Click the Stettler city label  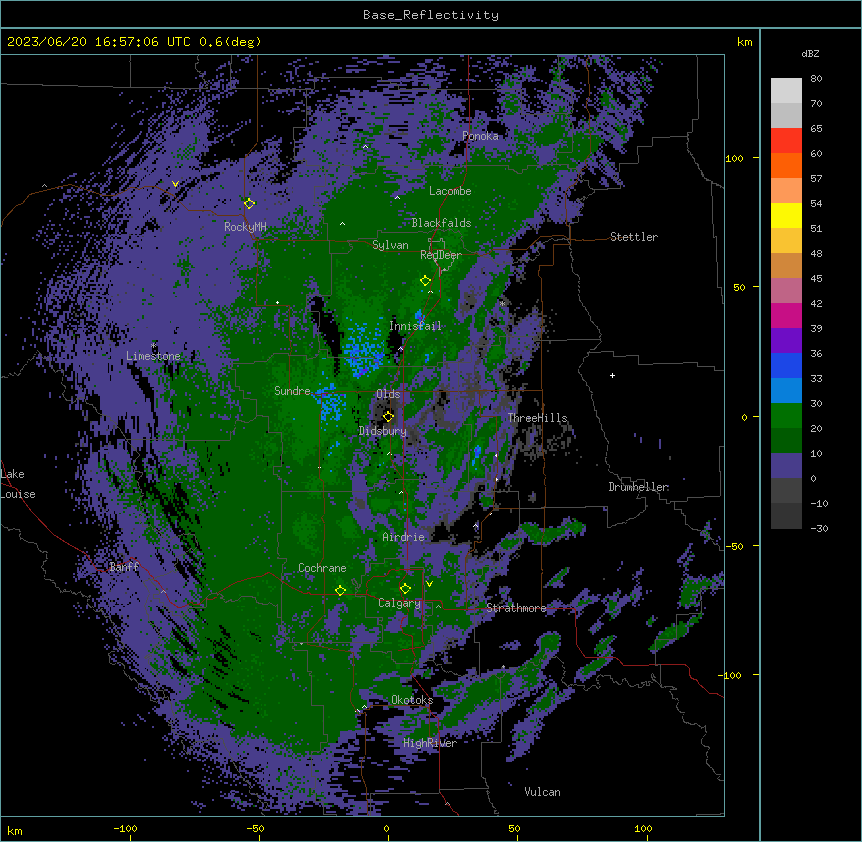click(x=634, y=237)
